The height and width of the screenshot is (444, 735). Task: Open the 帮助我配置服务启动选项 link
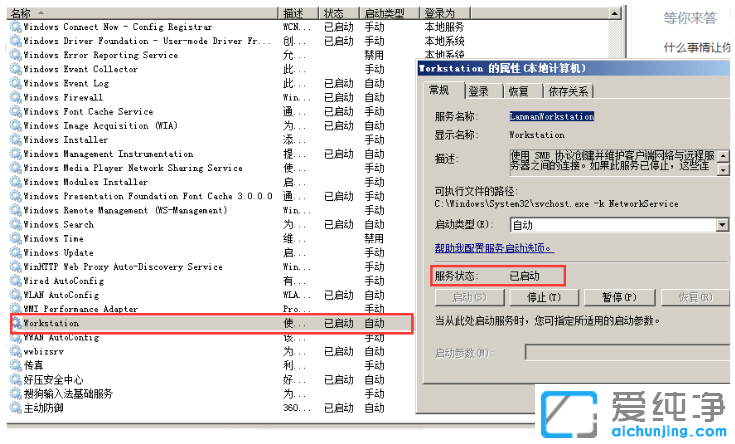[493, 247]
